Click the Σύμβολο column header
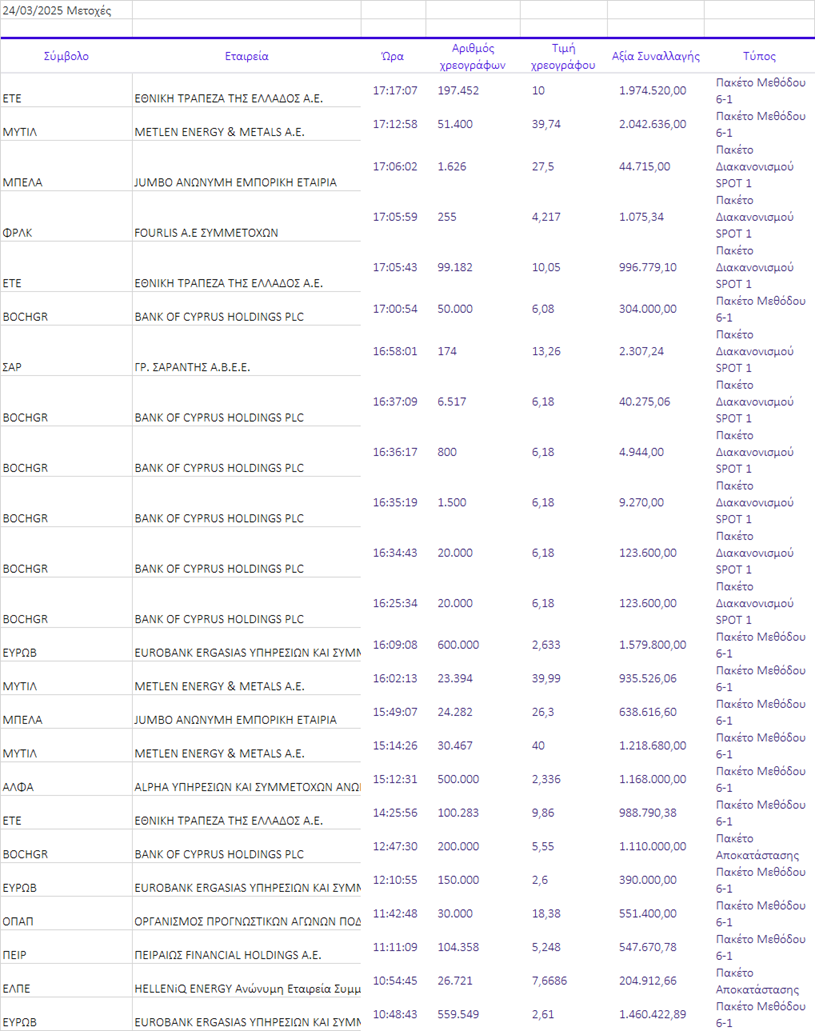Image resolution: width=815 pixels, height=1031 pixels. click(66, 57)
